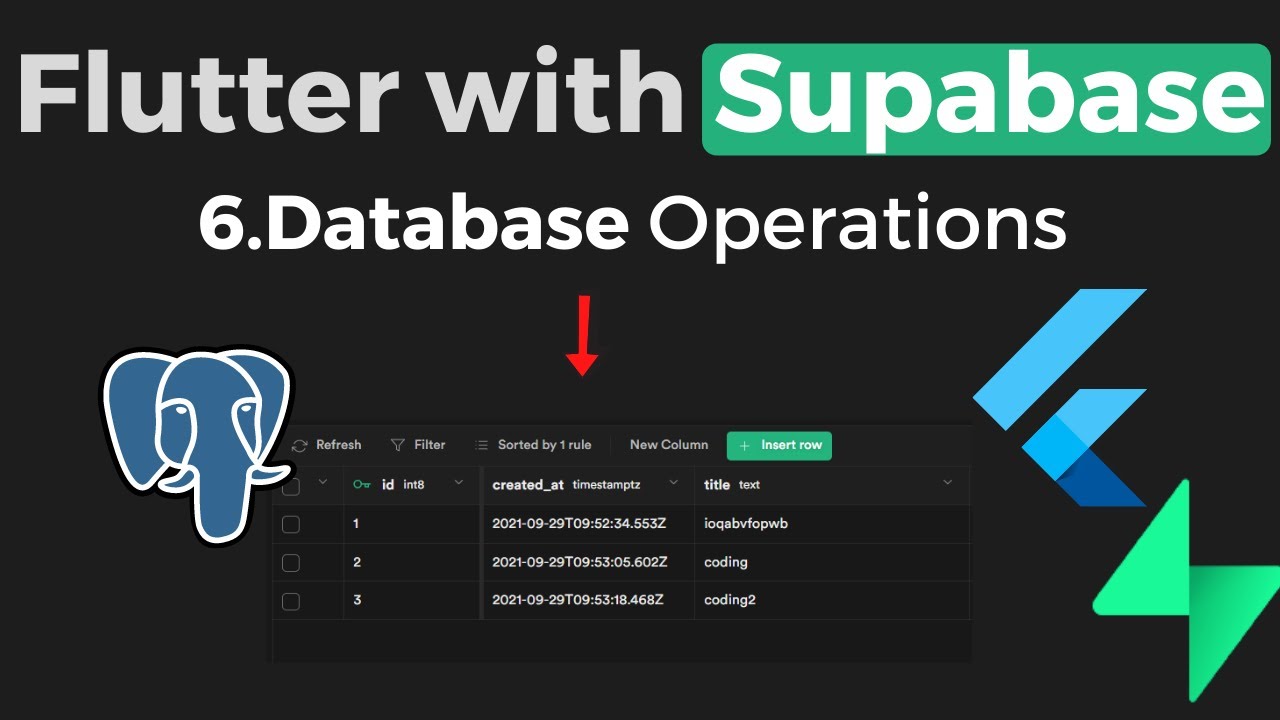Select the id cell containing 3

[x=412, y=600]
